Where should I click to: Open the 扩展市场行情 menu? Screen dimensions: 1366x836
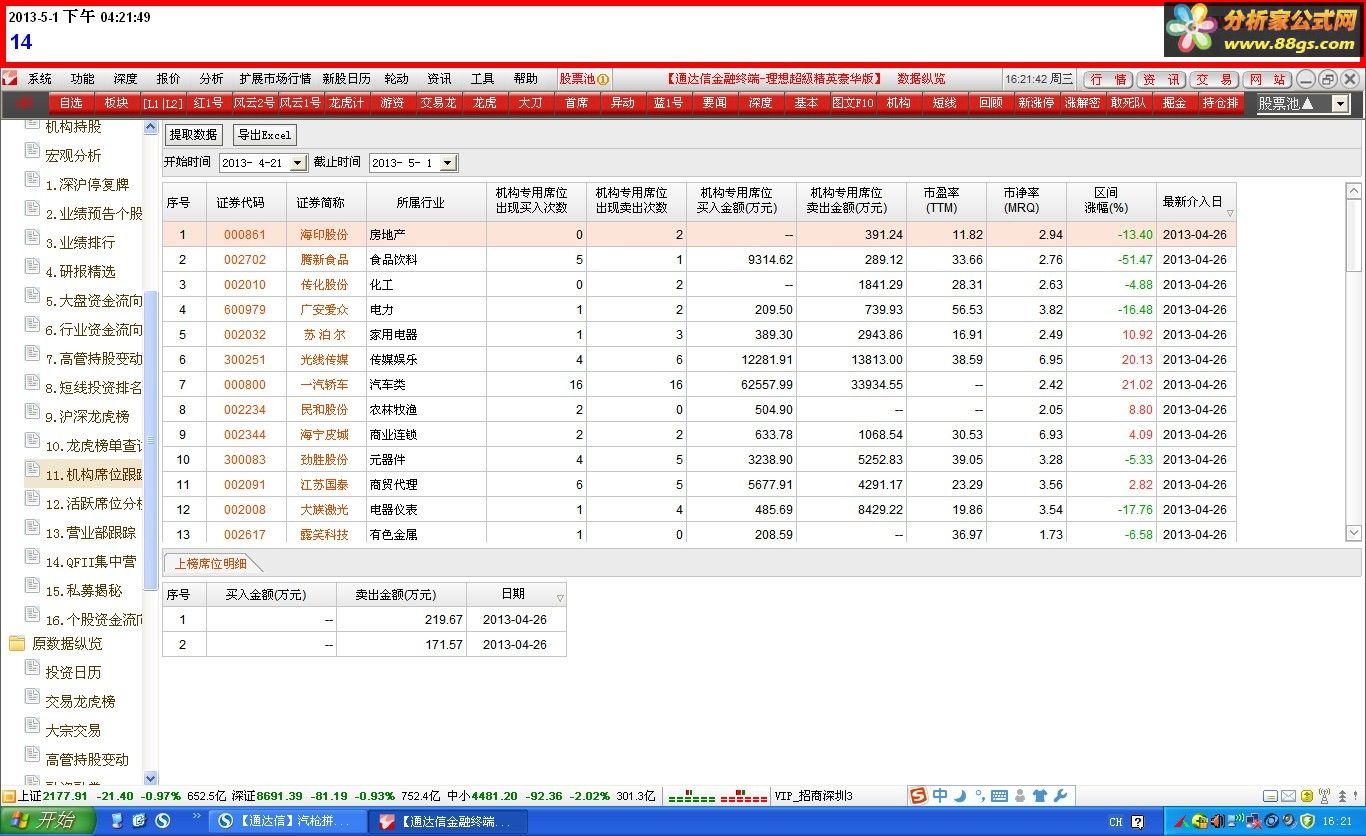(275, 79)
